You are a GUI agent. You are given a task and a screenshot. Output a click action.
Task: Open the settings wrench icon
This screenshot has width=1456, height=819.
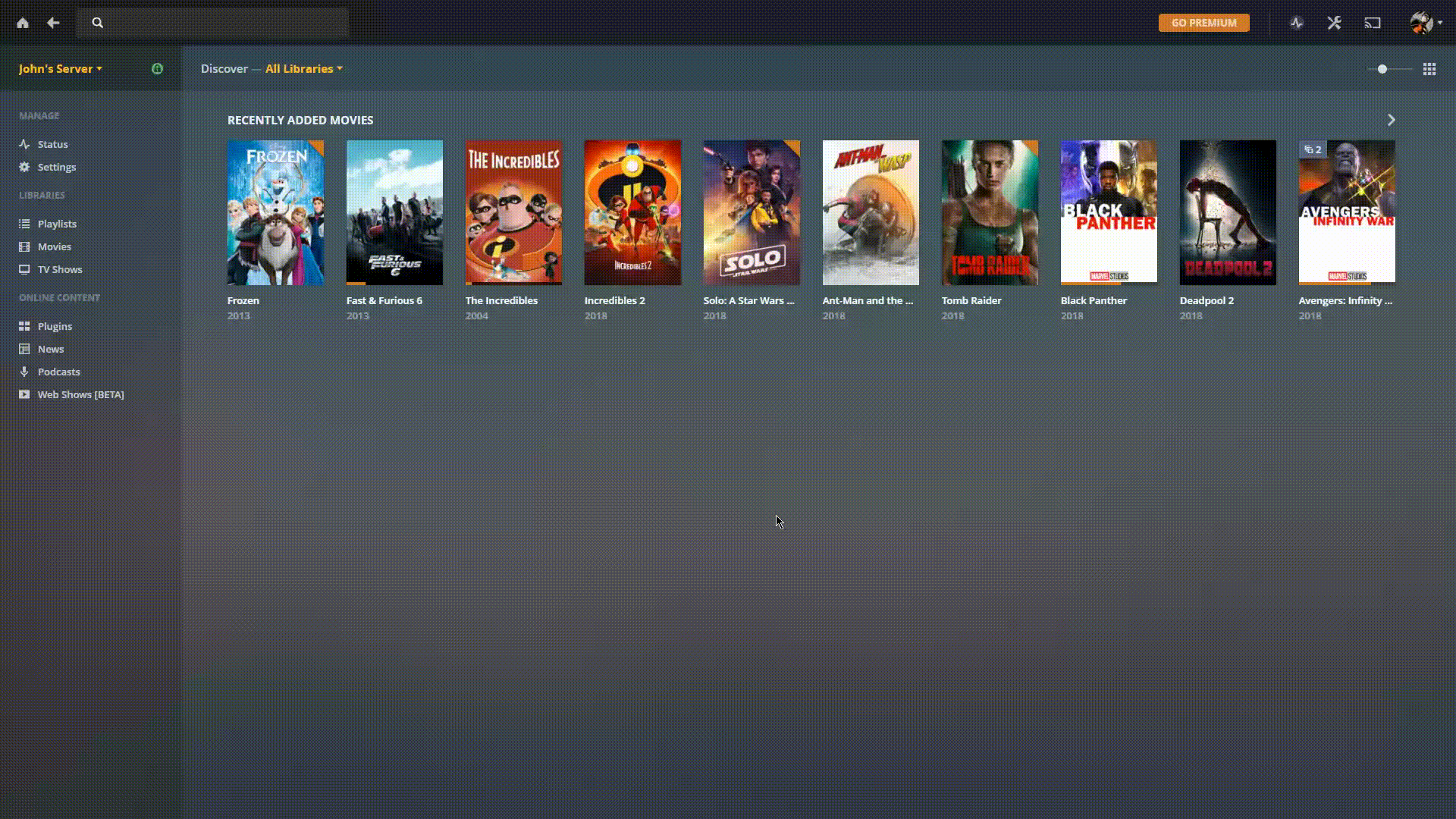[x=1335, y=23]
